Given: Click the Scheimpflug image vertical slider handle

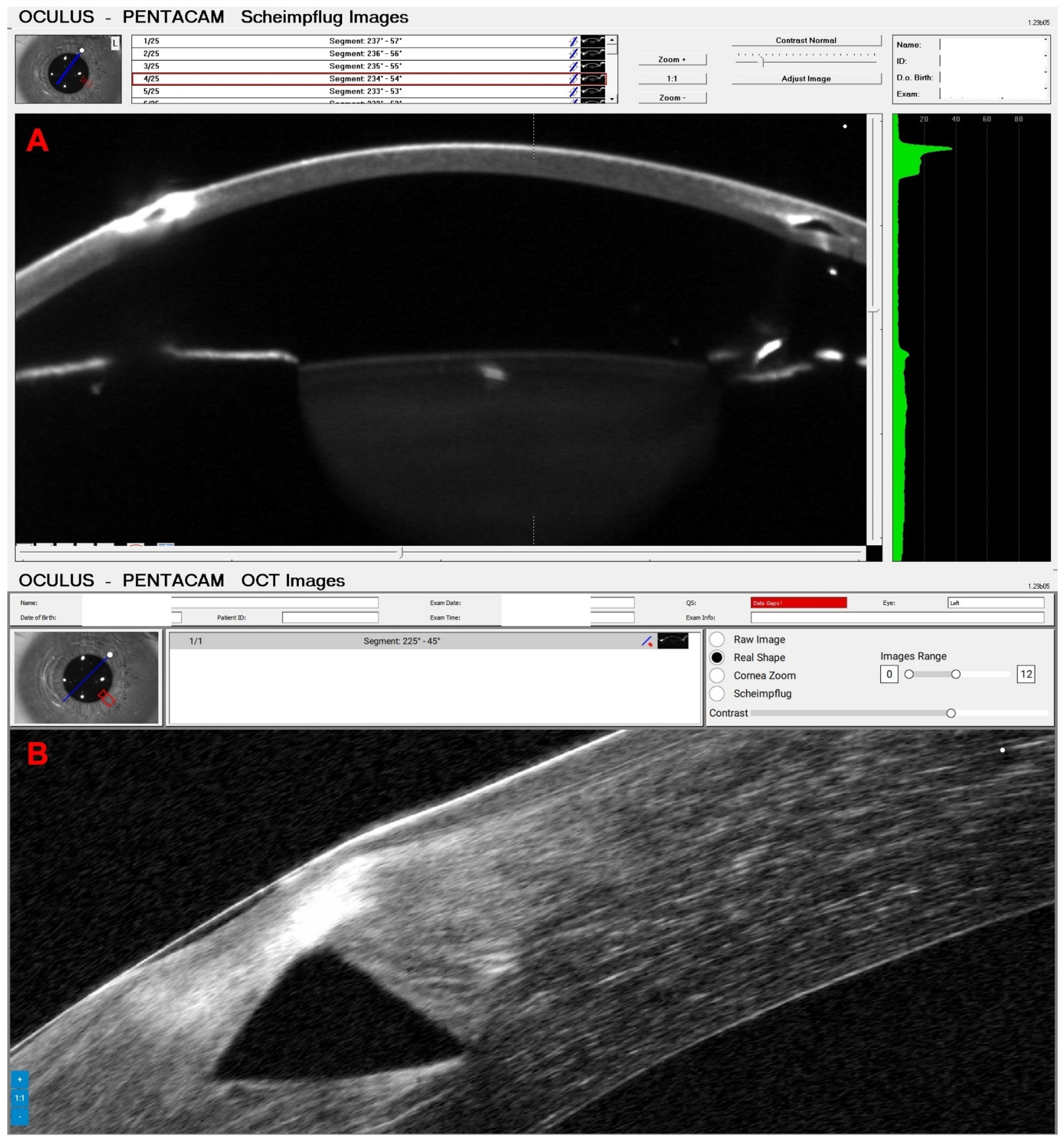Looking at the screenshot, I should (873, 310).
